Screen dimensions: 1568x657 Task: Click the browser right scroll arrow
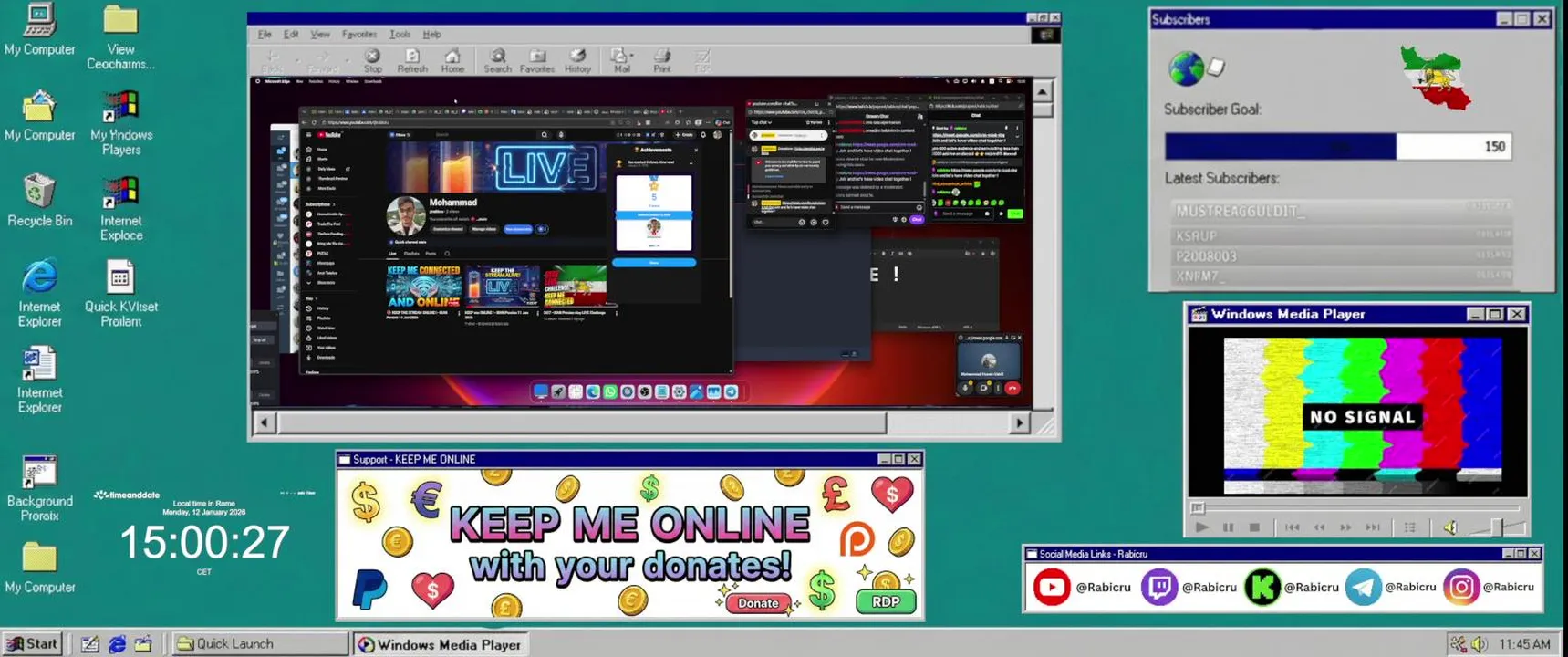(1019, 422)
